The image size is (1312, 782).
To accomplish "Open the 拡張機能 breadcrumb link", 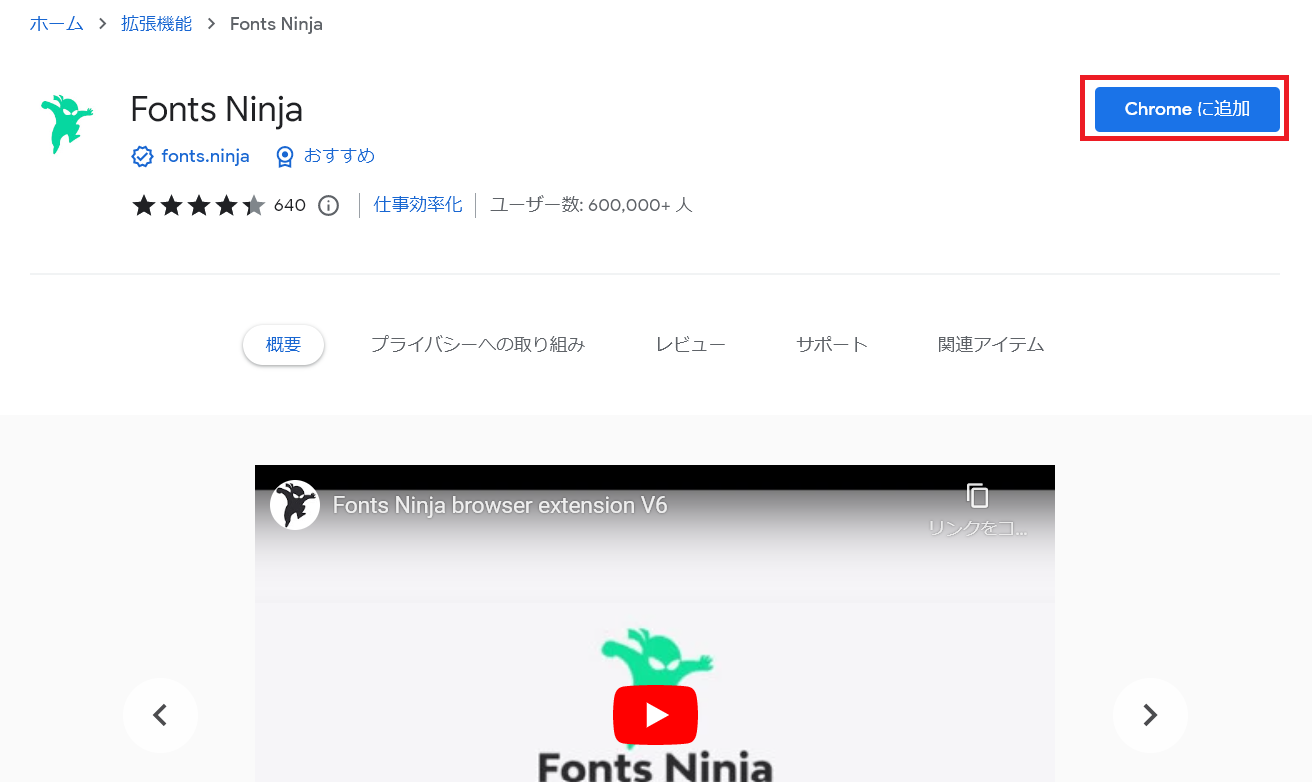I will [x=156, y=24].
